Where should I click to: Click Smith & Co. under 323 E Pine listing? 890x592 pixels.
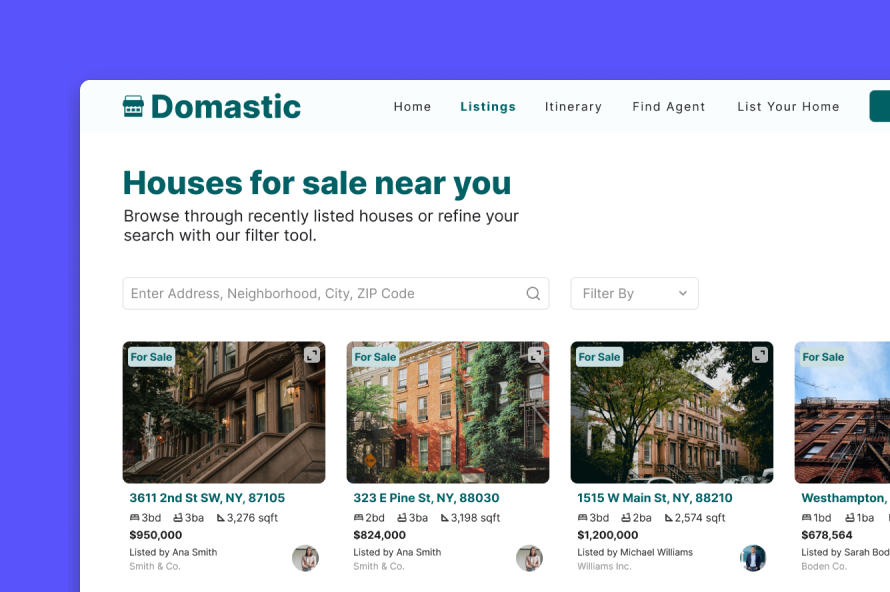click(379, 566)
